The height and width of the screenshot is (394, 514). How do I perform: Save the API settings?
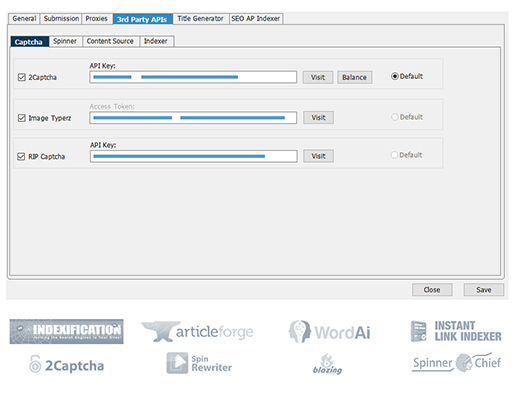tap(484, 290)
